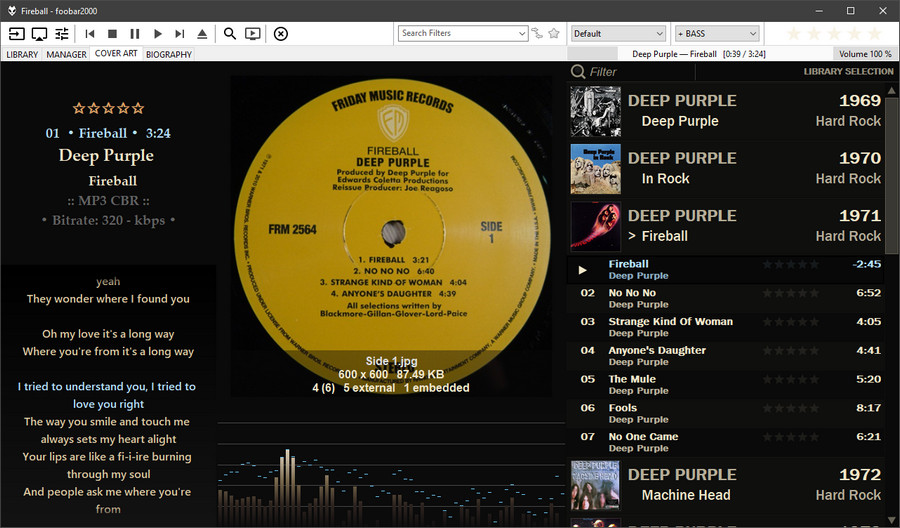Select track 07 No One Came

(x=726, y=442)
